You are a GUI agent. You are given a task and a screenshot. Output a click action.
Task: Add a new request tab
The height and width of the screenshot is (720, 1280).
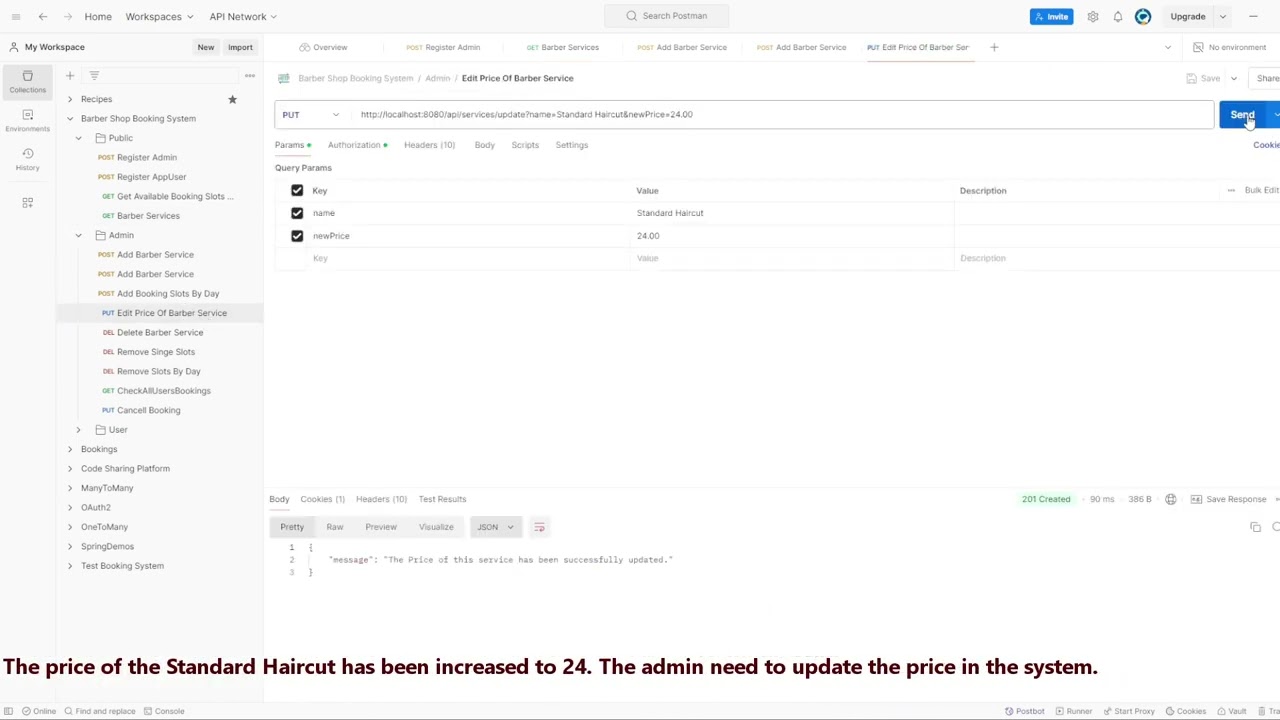(x=994, y=47)
